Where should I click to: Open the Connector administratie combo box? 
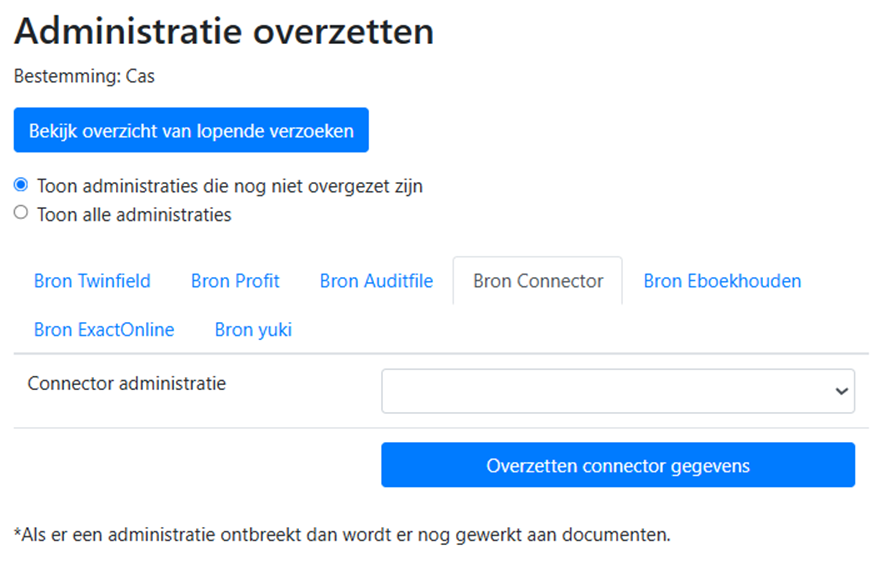[x=618, y=391]
